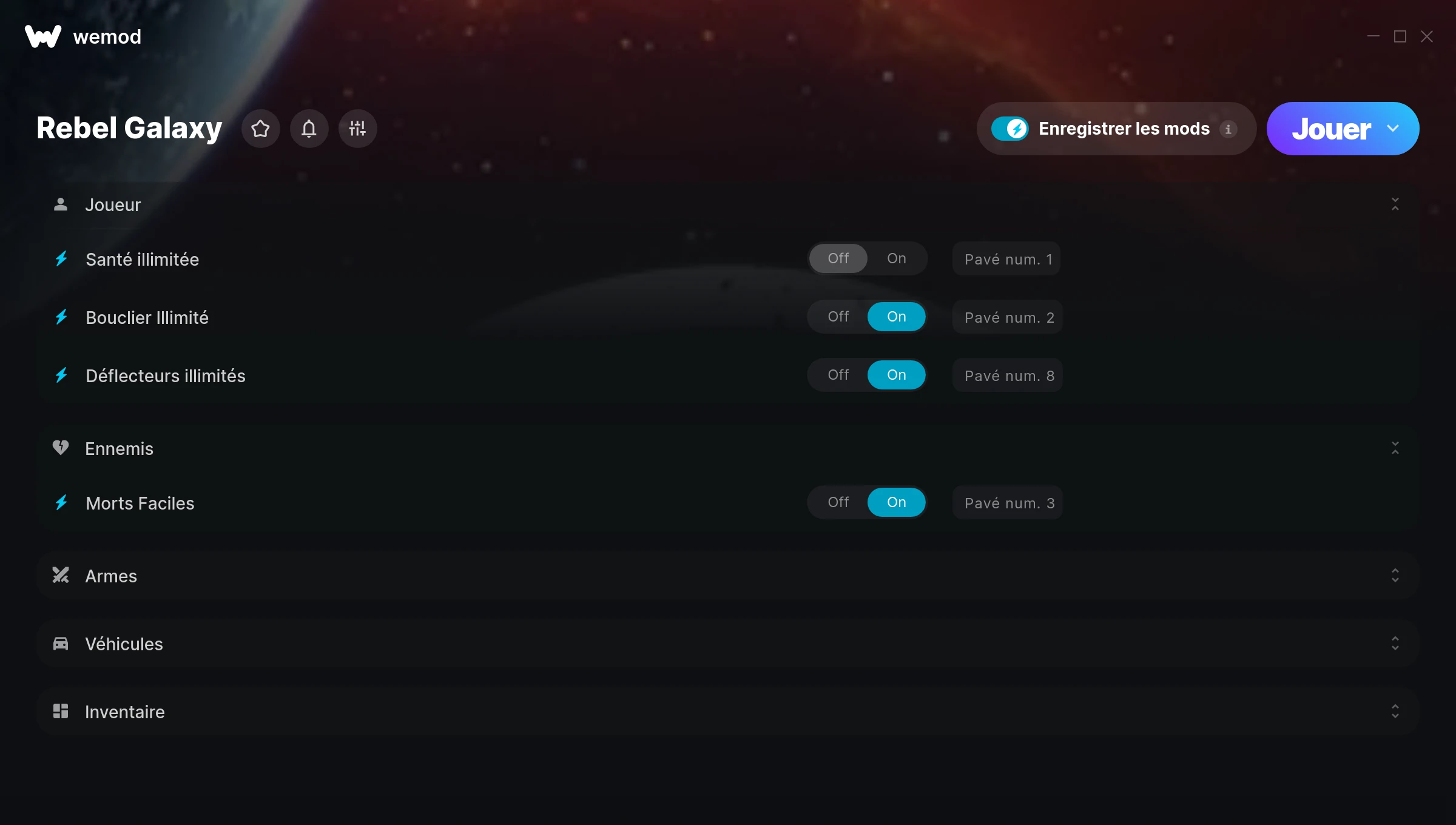This screenshot has width=1456, height=825.
Task: Edit the Pavé num. 1 hotkey
Action: pos(1006,258)
